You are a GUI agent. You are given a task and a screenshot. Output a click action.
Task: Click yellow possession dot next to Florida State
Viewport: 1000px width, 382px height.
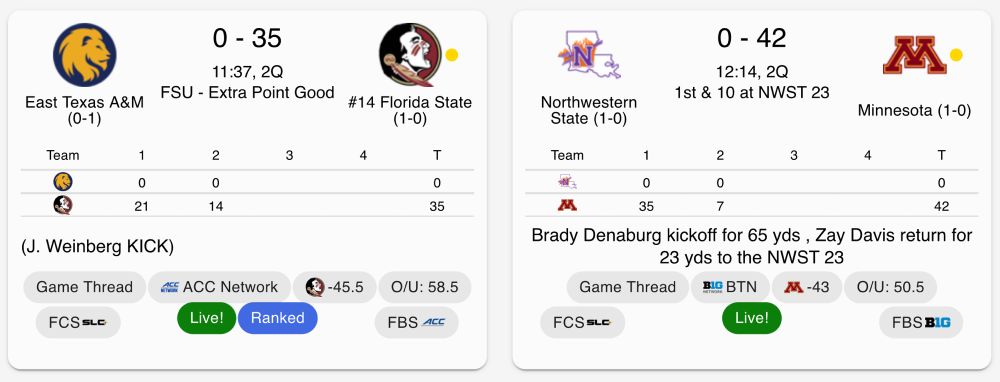(452, 55)
